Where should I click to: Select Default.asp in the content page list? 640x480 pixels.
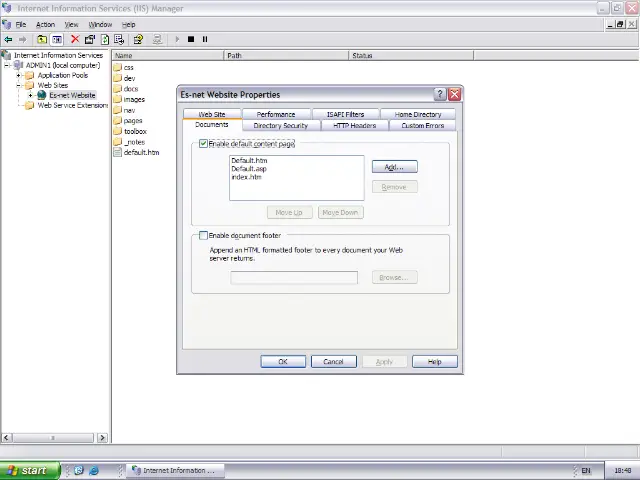249,169
